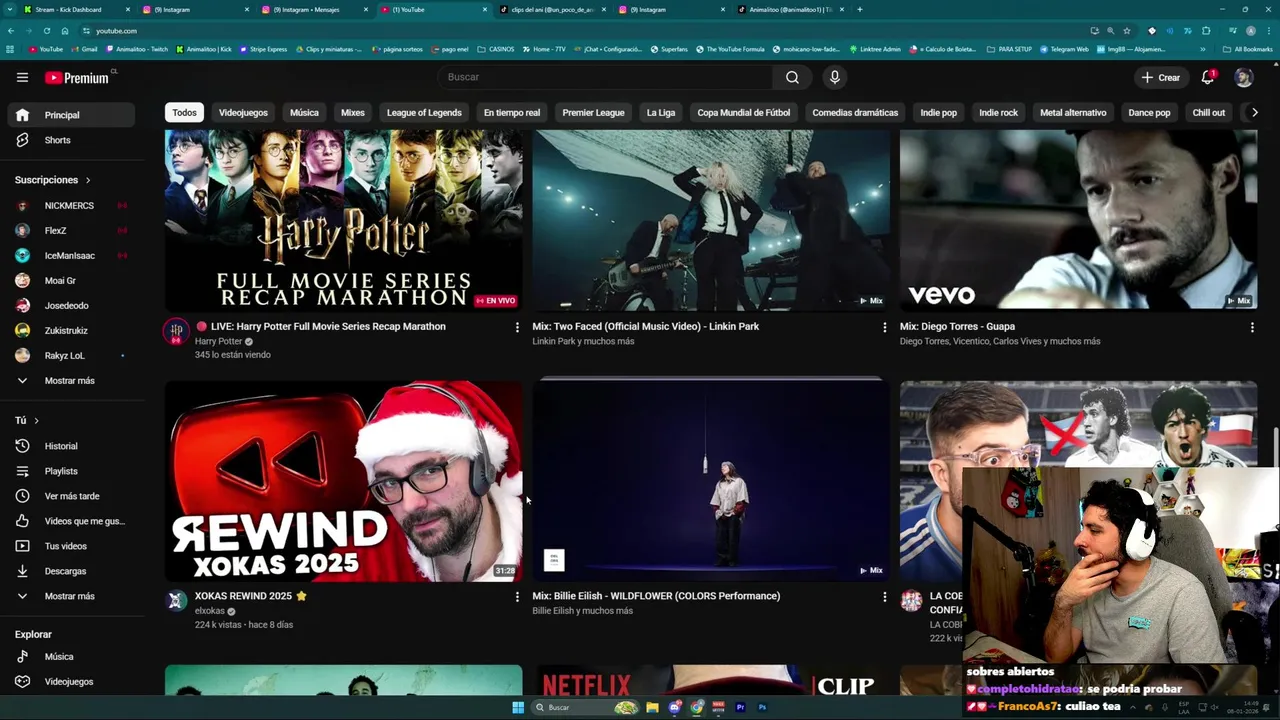Open the Linkin Park mix thumbnail

point(711,220)
